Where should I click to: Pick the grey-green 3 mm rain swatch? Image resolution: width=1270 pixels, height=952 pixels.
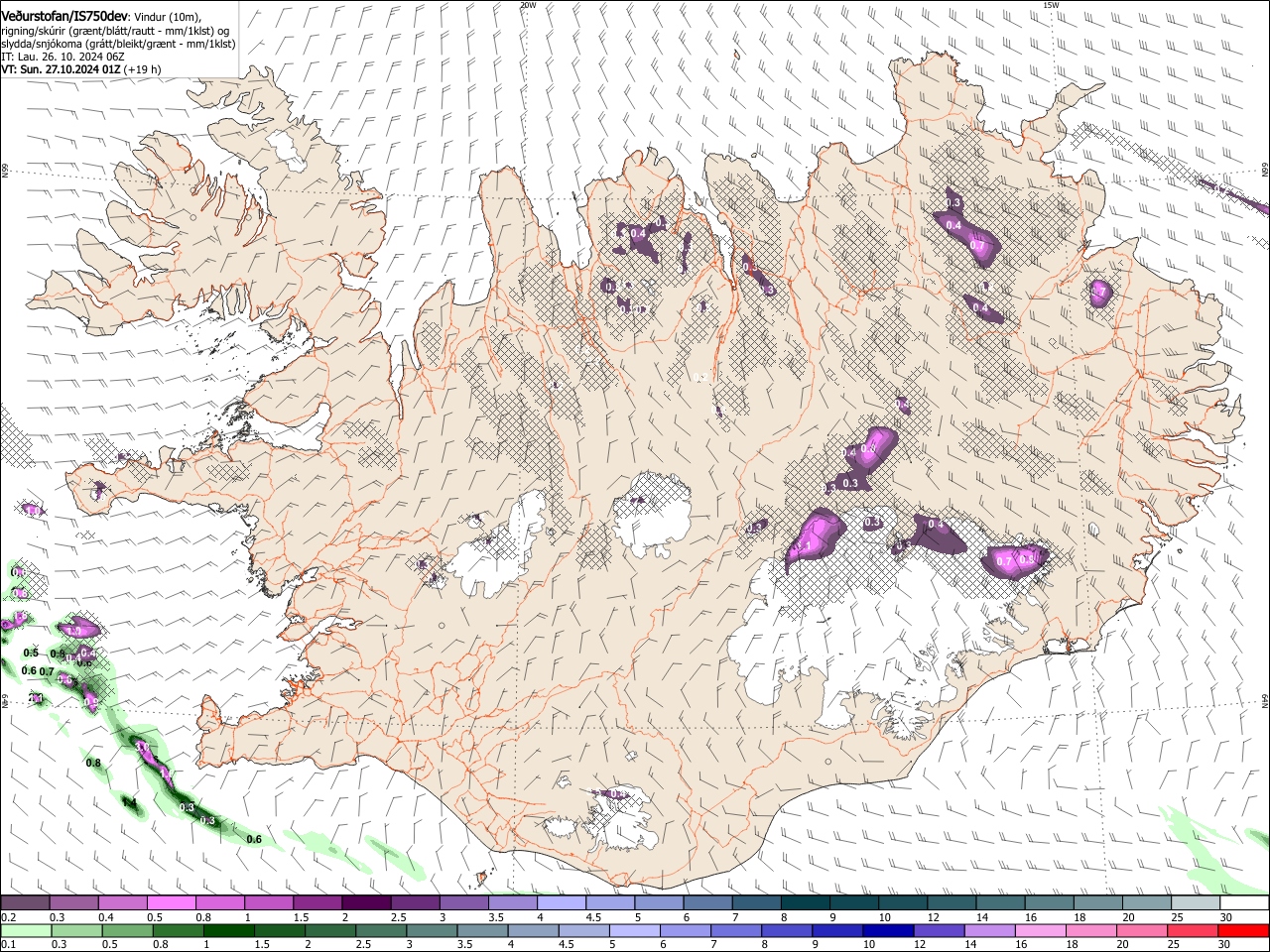pyautogui.click(x=432, y=930)
